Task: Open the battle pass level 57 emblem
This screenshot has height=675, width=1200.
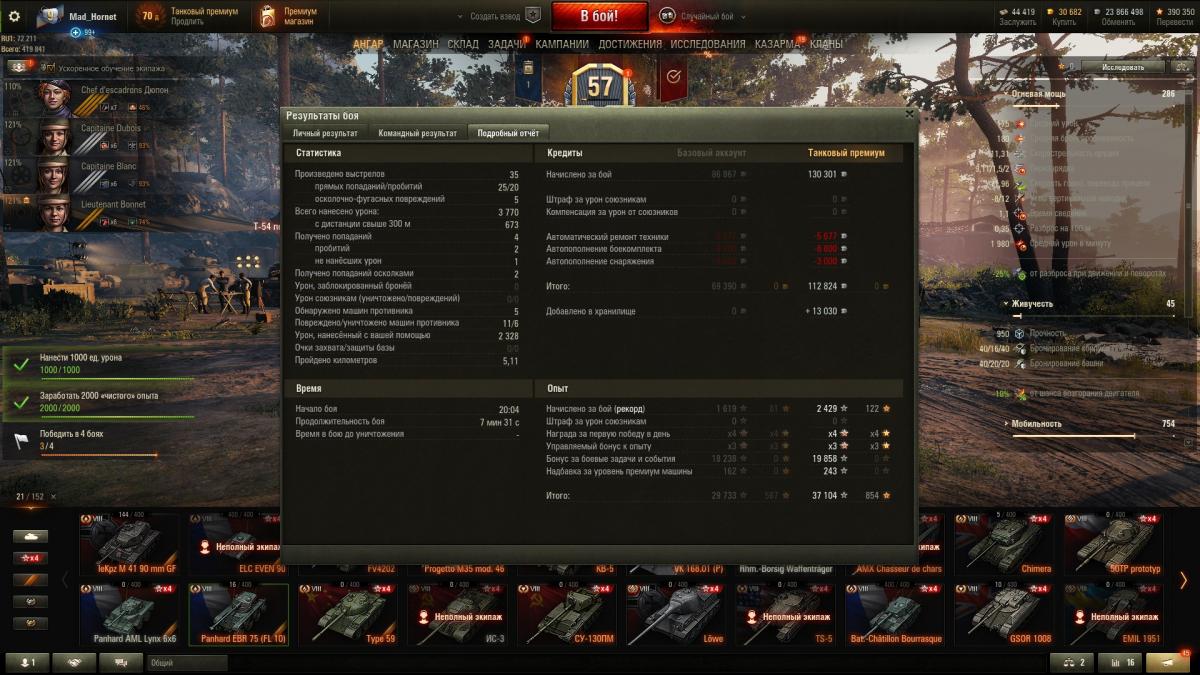Action: pyautogui.click(x=599, y=86)
